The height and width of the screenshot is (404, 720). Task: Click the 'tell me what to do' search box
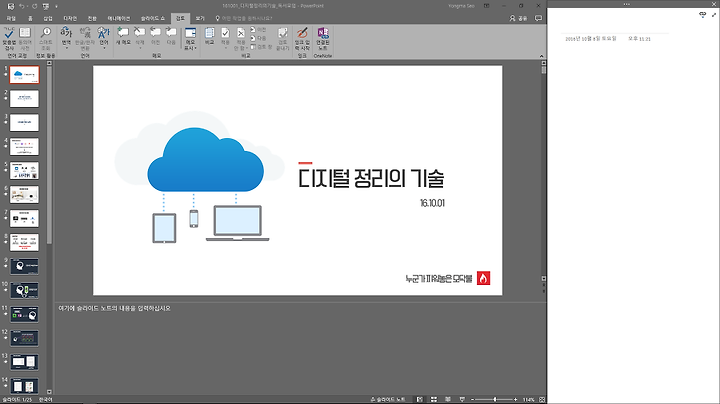[244, 18]
